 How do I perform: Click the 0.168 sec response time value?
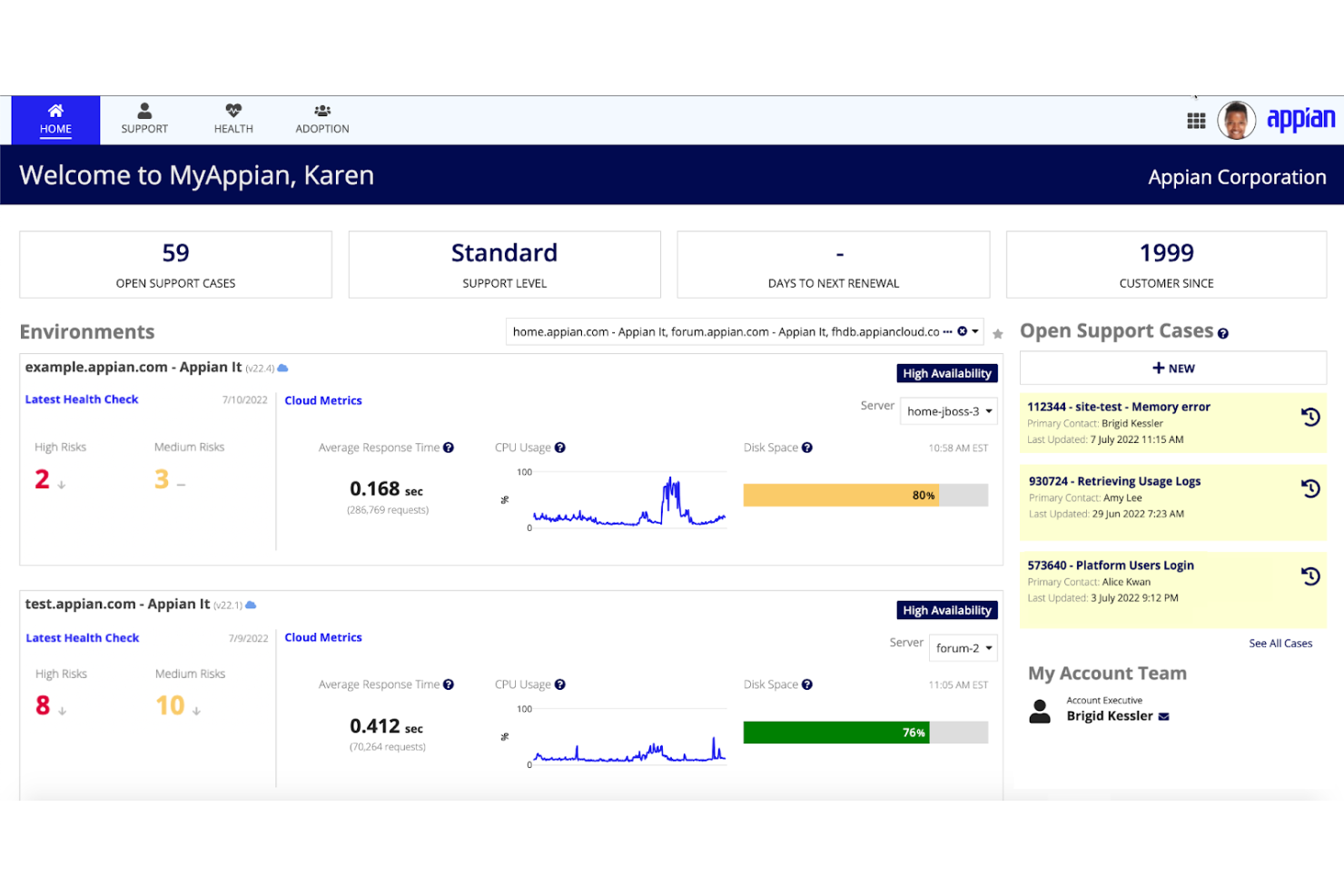coord(387,489)
